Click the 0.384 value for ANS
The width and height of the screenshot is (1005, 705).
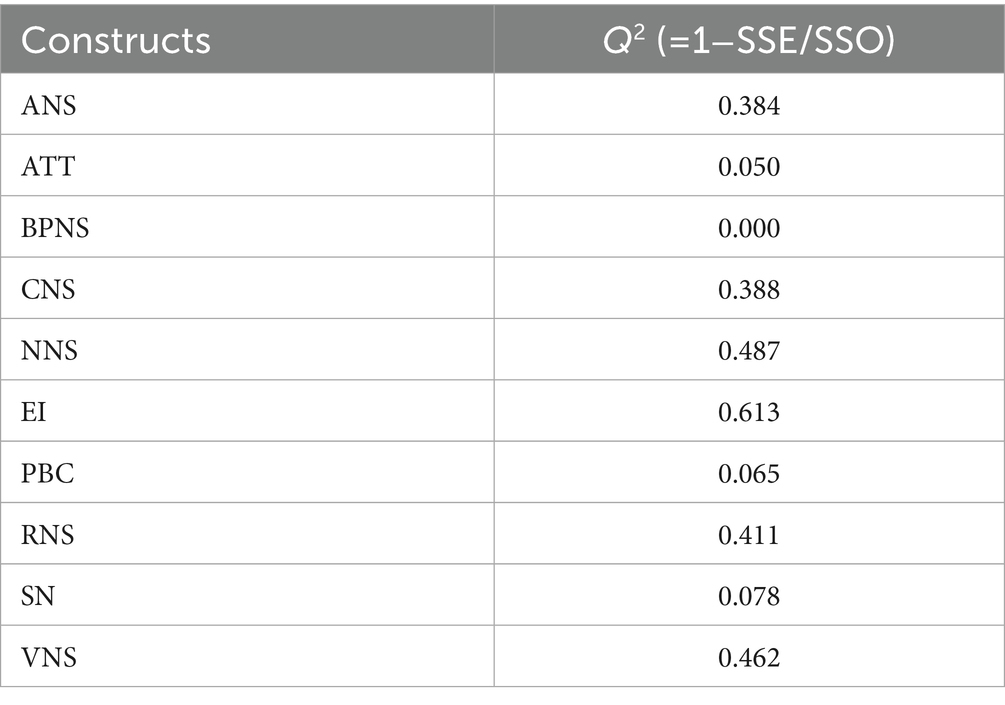(x=749, y=104)
